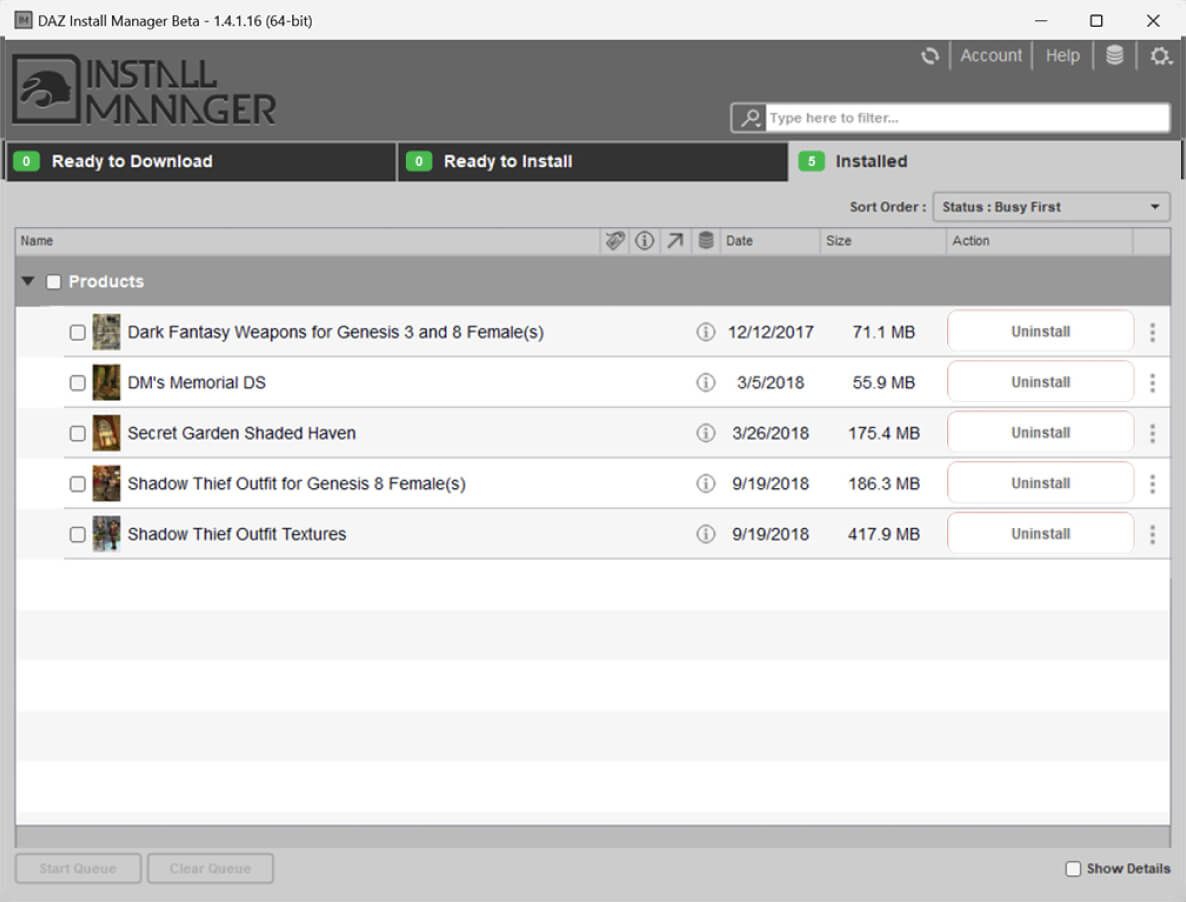Sort by the Name column header
Screen dimensions: 1186x902
tap(308, 241)
